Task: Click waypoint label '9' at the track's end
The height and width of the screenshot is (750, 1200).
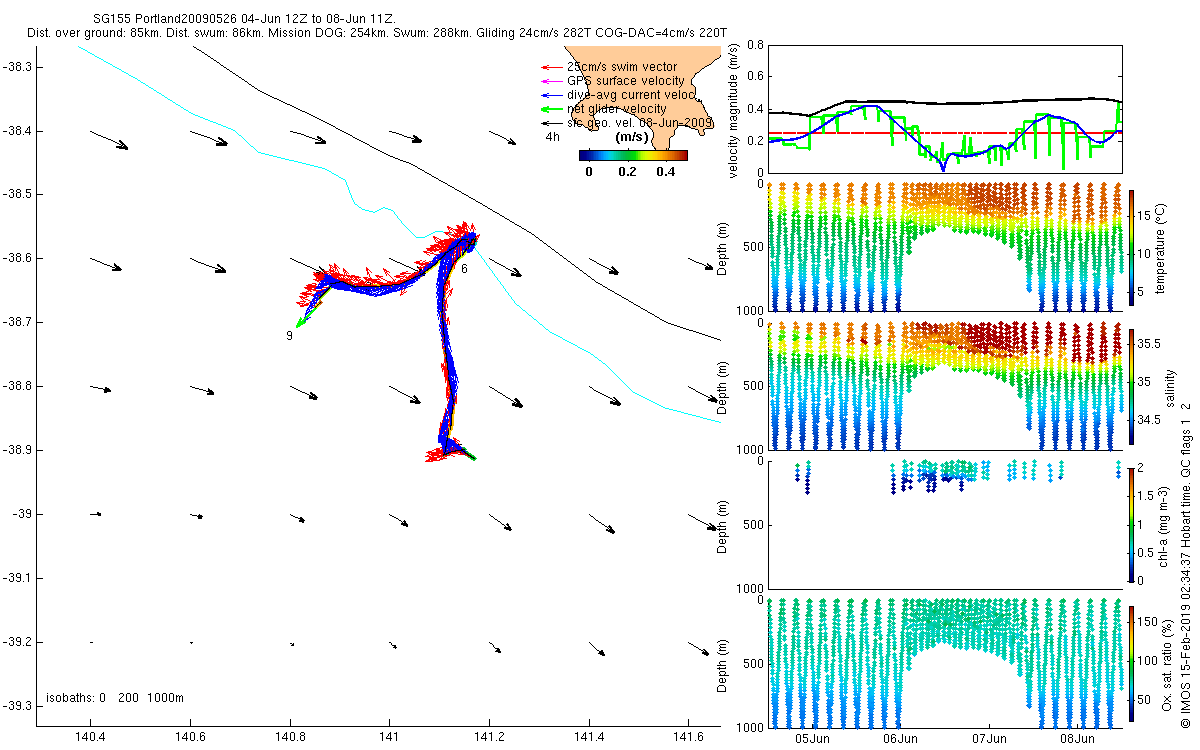Action: (x=289, y=336)
